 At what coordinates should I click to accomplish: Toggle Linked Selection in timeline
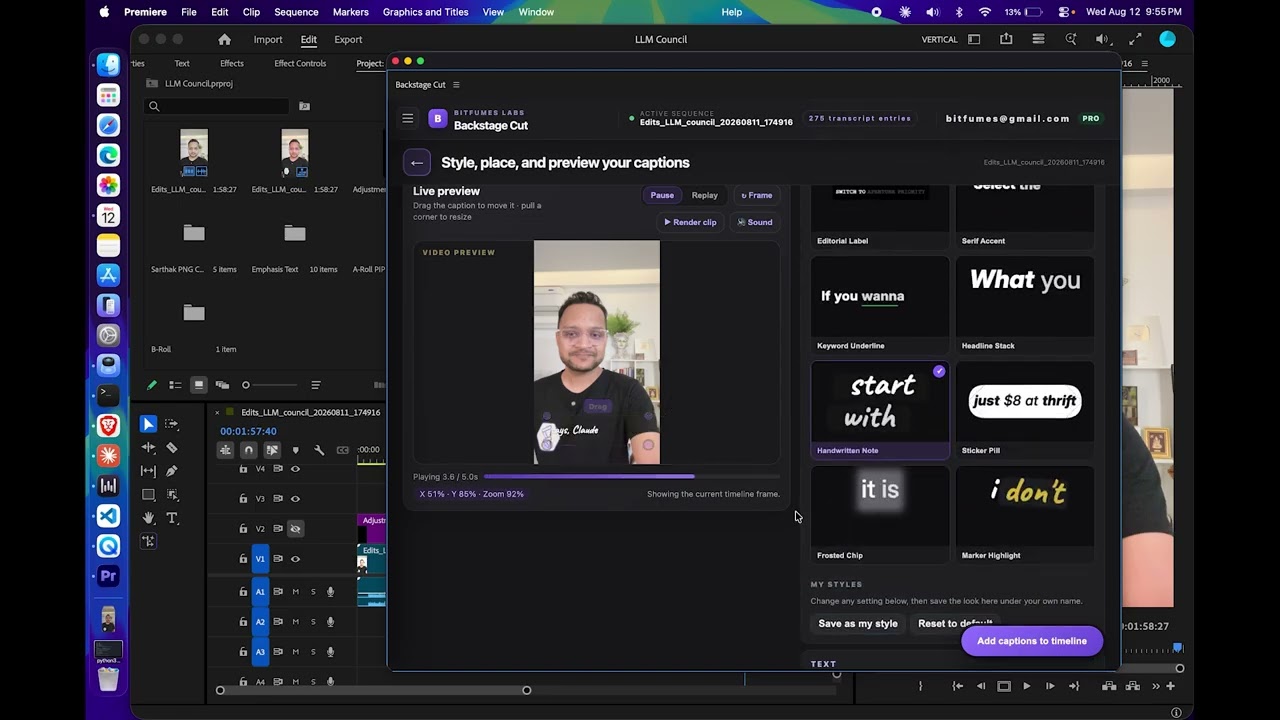coord(272,450)
